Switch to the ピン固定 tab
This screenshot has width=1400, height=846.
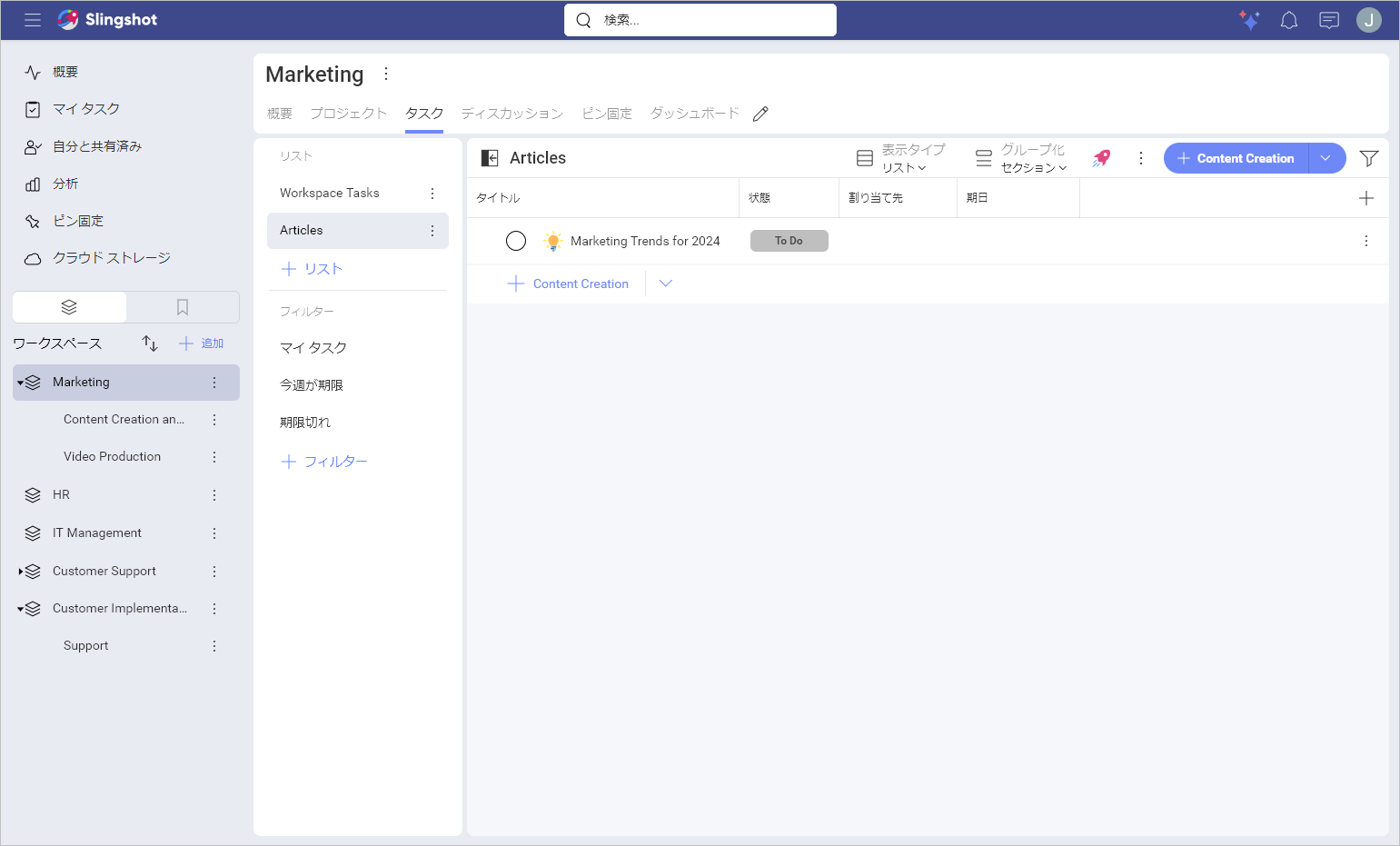(607, 114)
